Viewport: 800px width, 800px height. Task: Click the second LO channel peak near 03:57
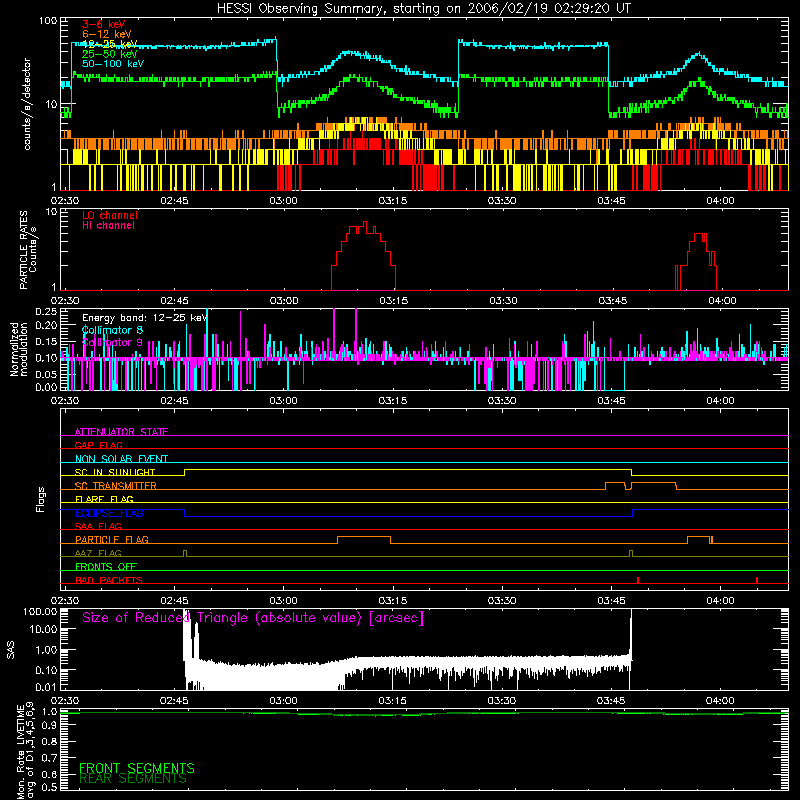coord(700,235)
